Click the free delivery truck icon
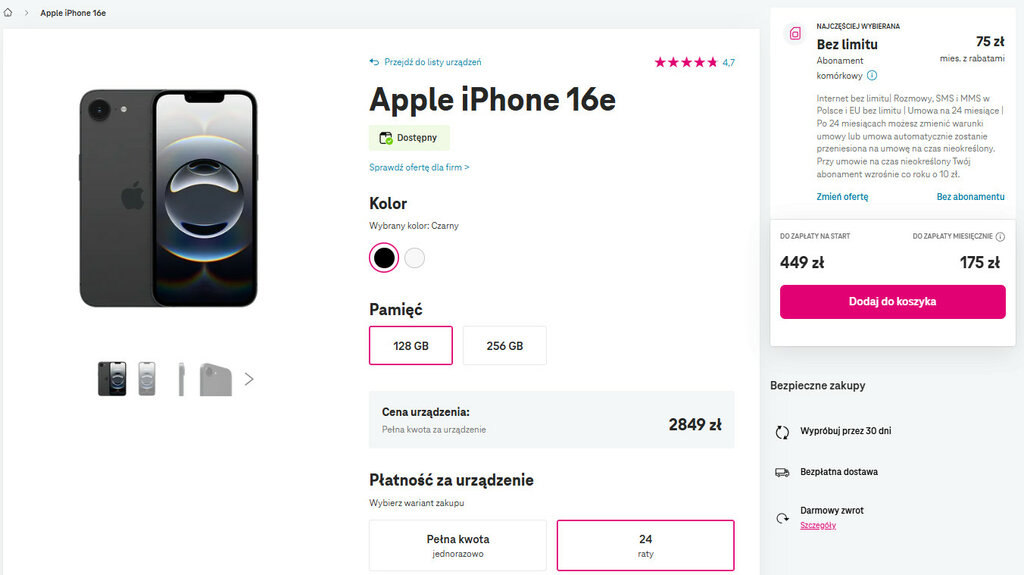Image resolution: width=1024 pixels, height=575 pixels. point(782,472)
